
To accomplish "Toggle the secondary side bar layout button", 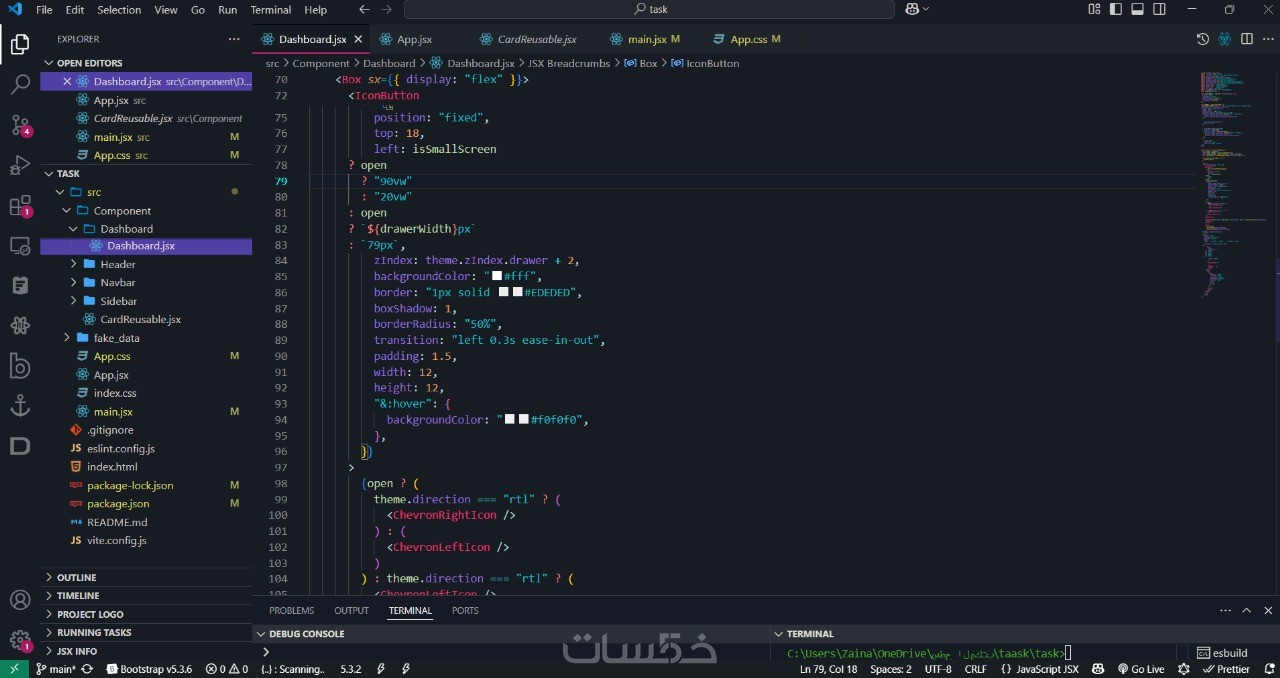I will [1159, 10].
